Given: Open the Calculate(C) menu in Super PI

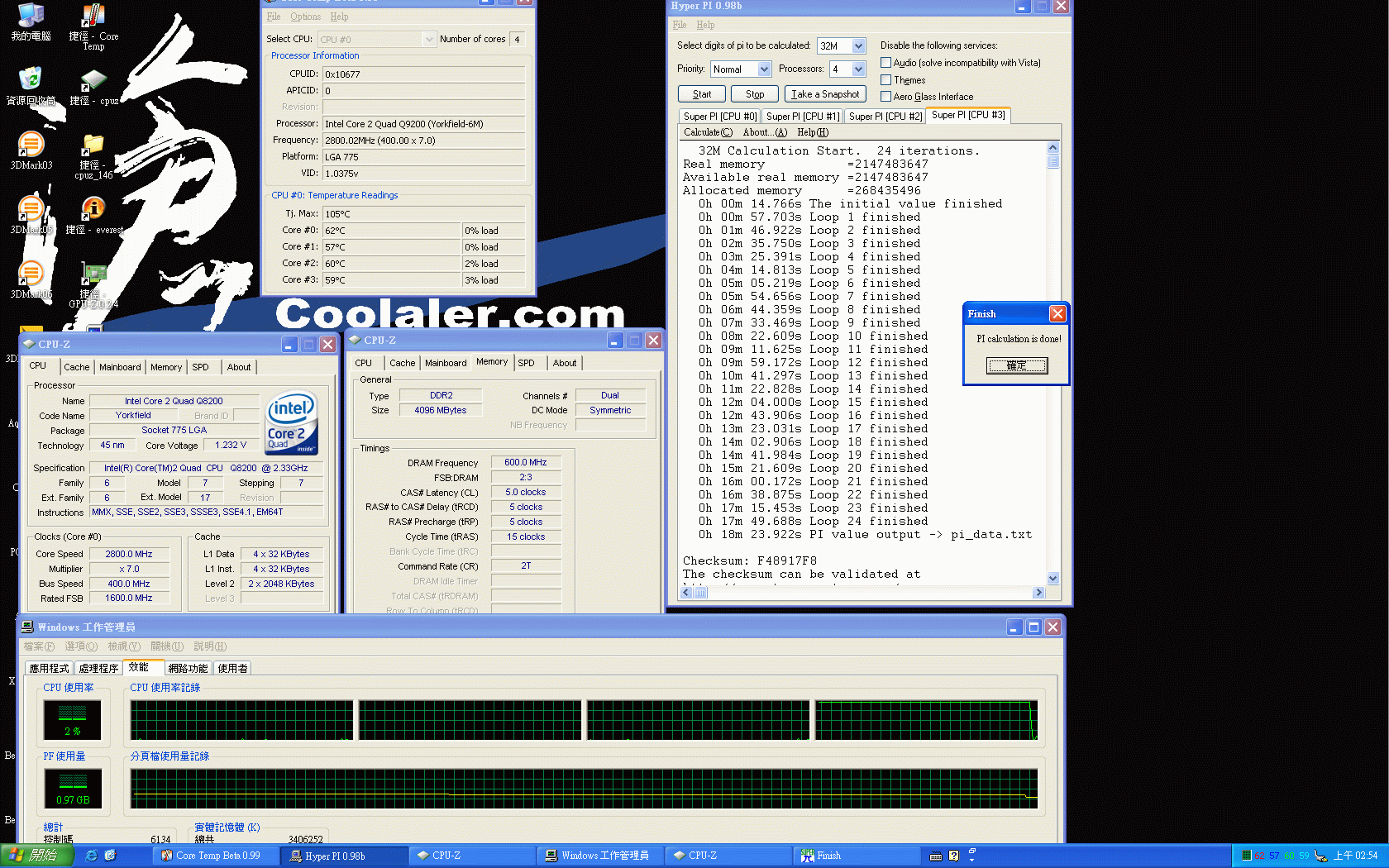Looking at the screenshot, I should (708, 132).
